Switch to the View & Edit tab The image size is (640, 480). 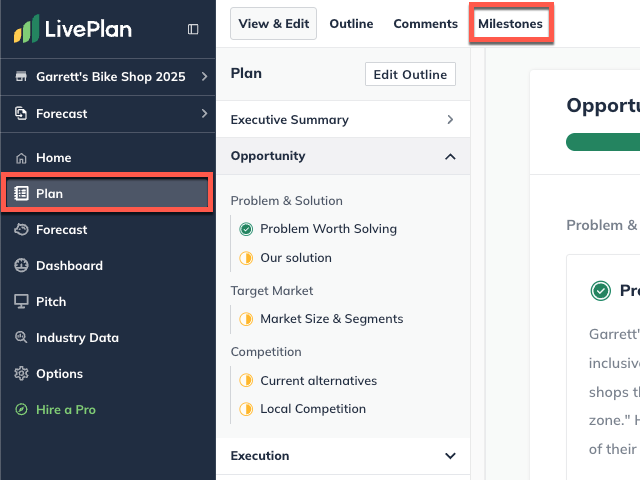coord(273,24)
